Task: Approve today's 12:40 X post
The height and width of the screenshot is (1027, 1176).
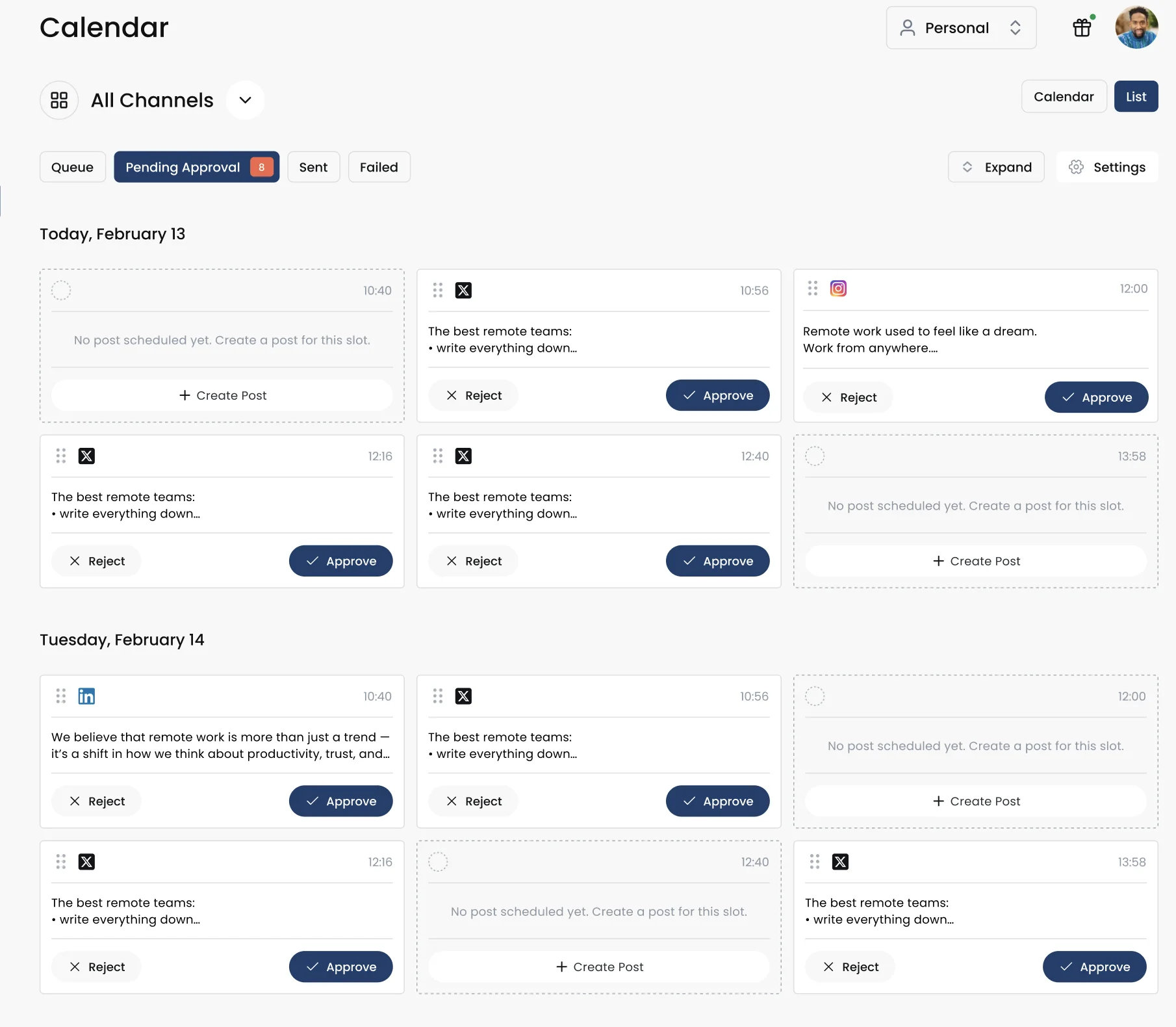Action: (718, 561)
